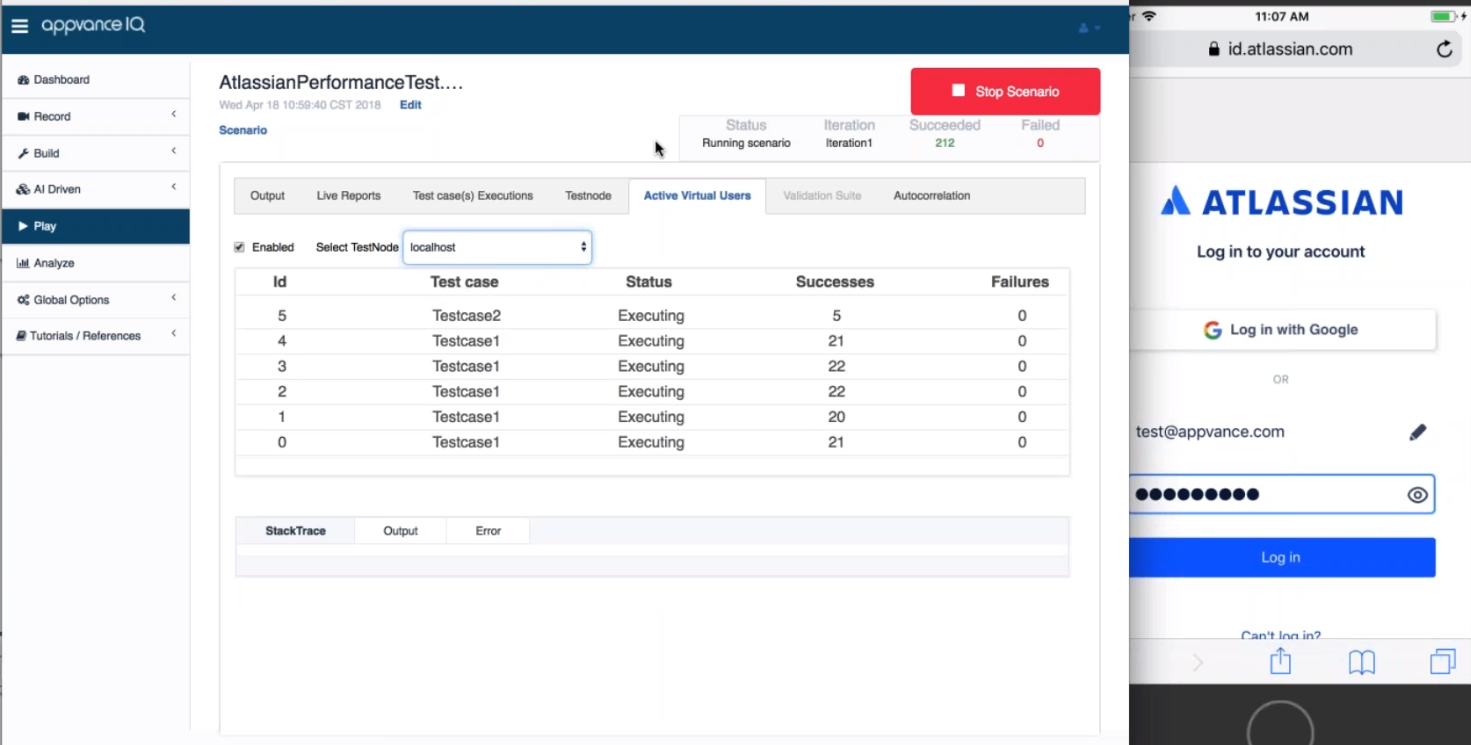Image resolution: width=1471 pixels, height=745 pixels.
Task: Select the Active Virtual Users tab
Action: pyautogui.click(x=697, y=196)
